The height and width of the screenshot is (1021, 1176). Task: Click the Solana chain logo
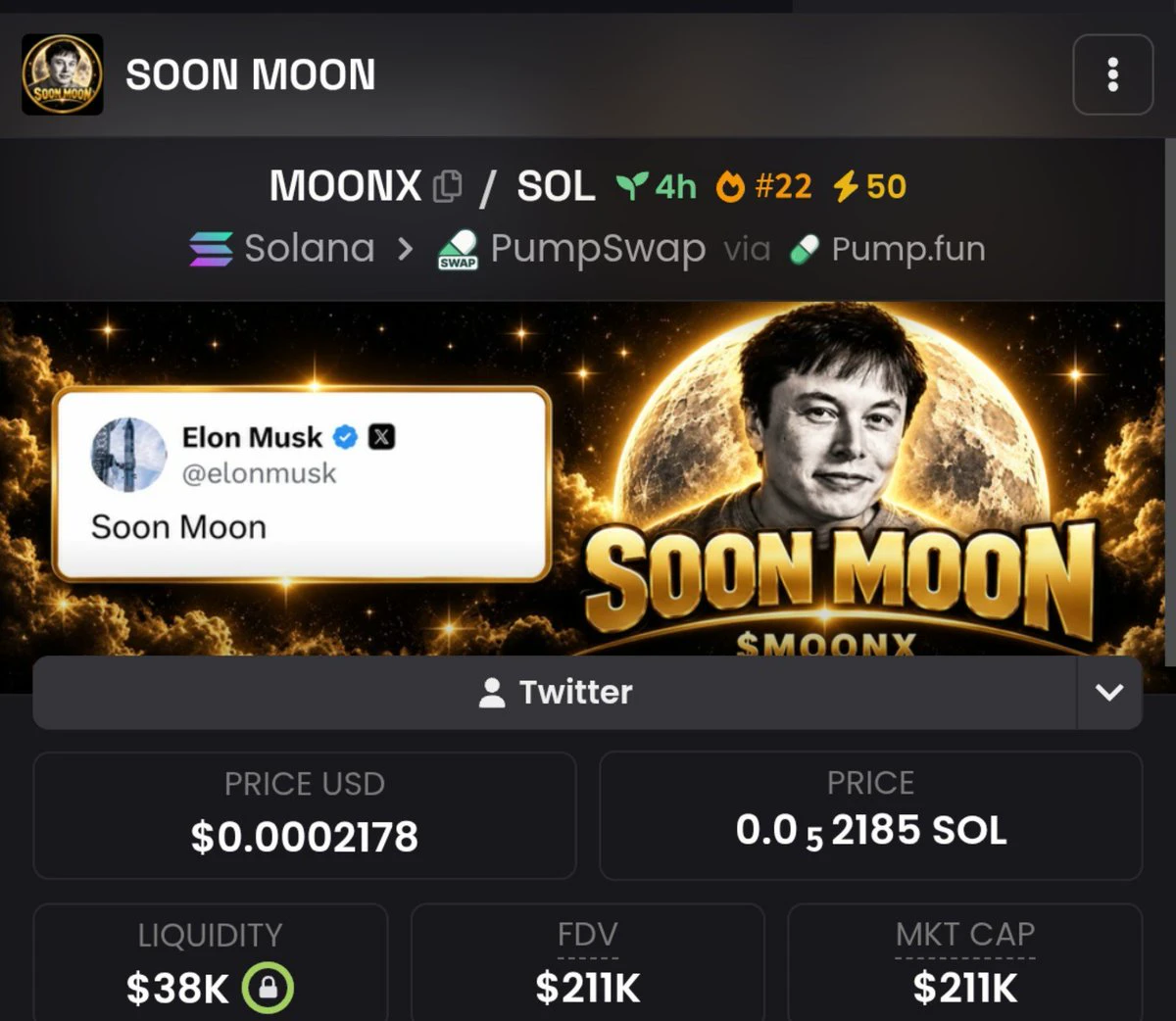point(211,249)
